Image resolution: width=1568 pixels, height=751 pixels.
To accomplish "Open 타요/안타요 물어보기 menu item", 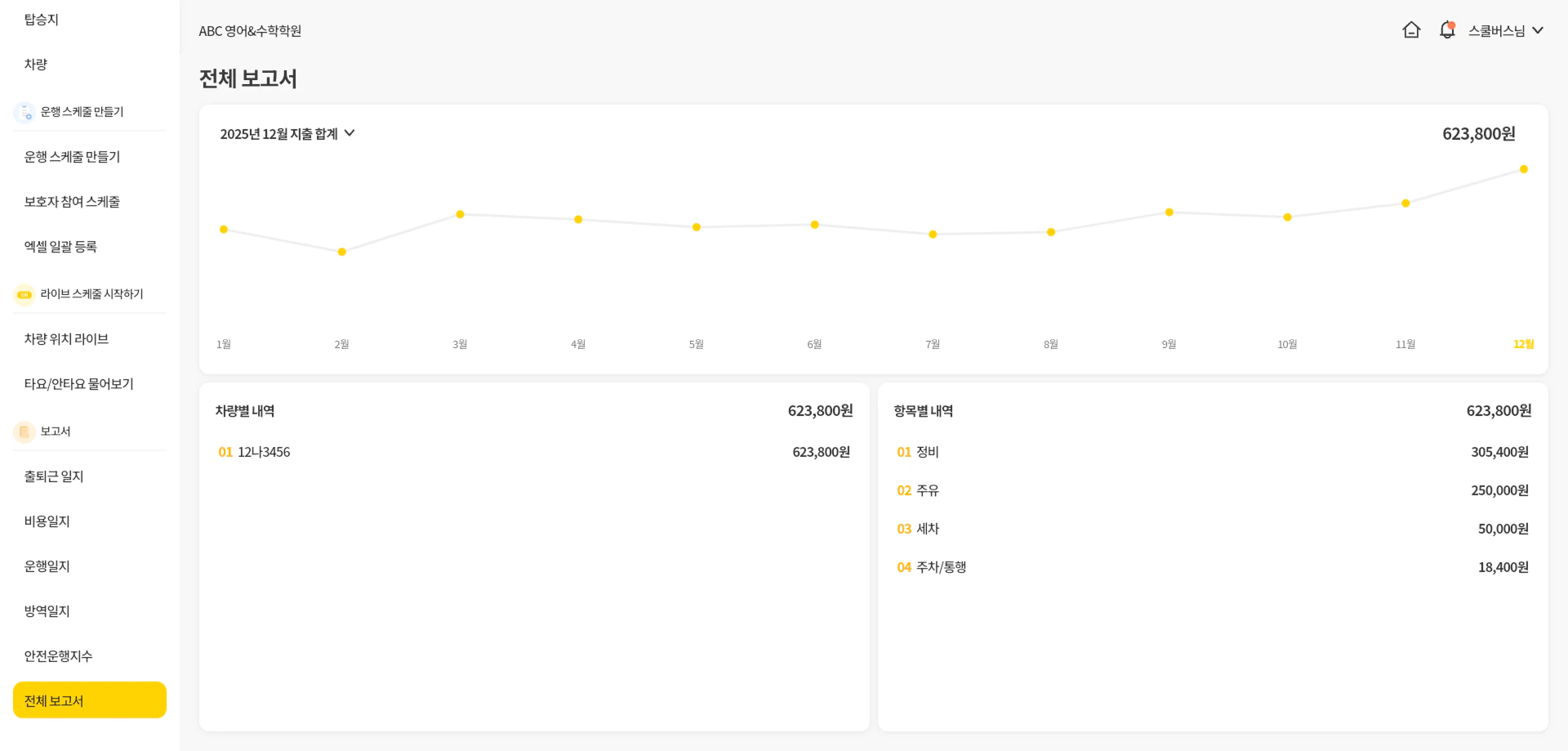I will coord(78,384).
